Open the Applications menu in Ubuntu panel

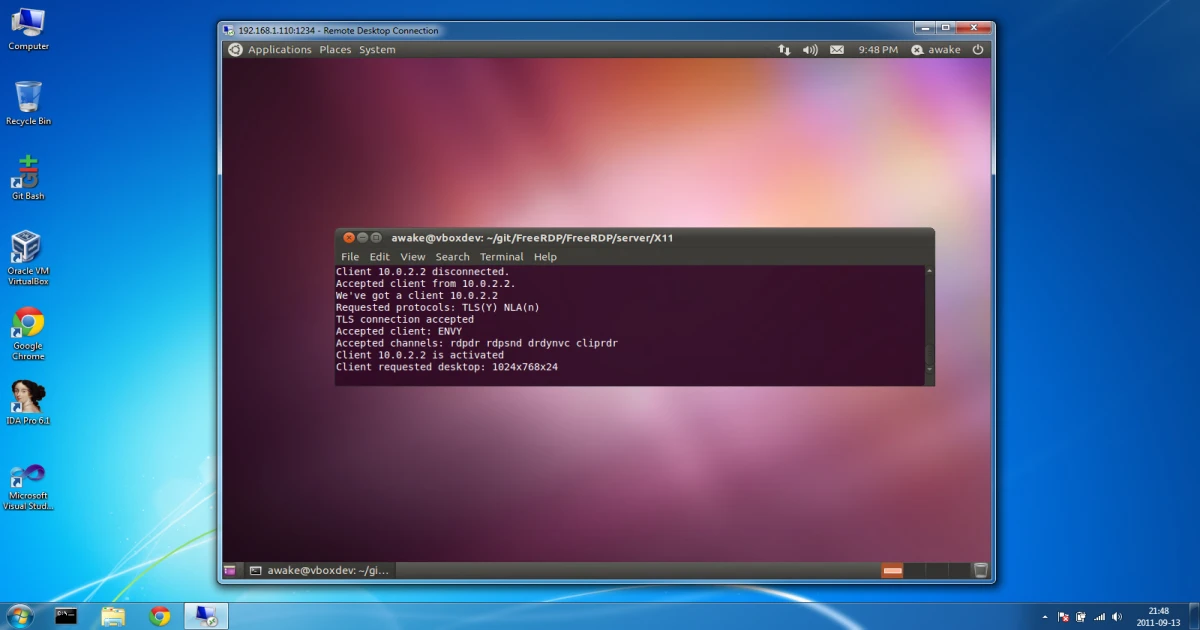click(279, 50)
